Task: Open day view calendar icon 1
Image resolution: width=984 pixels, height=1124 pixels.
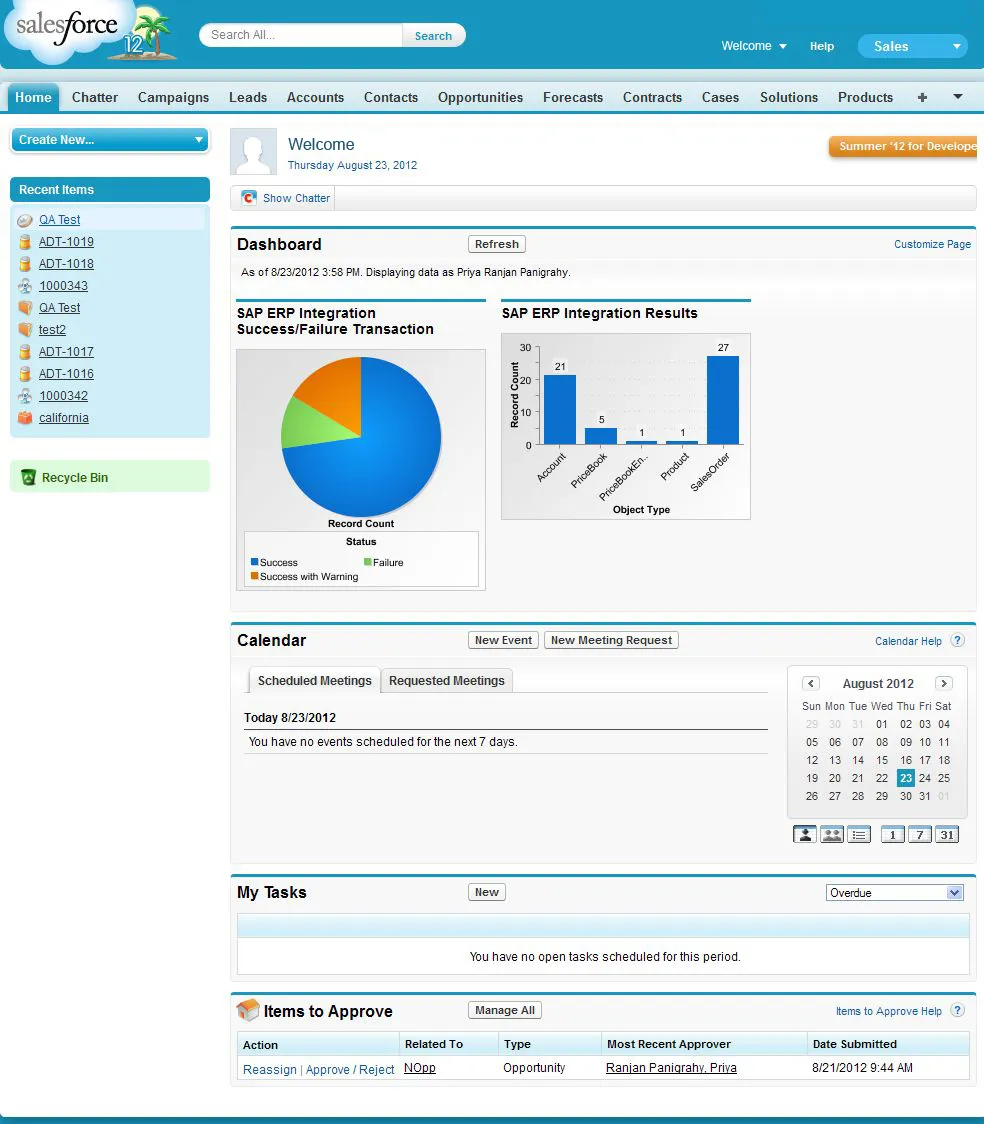Action: click(892, 834)
